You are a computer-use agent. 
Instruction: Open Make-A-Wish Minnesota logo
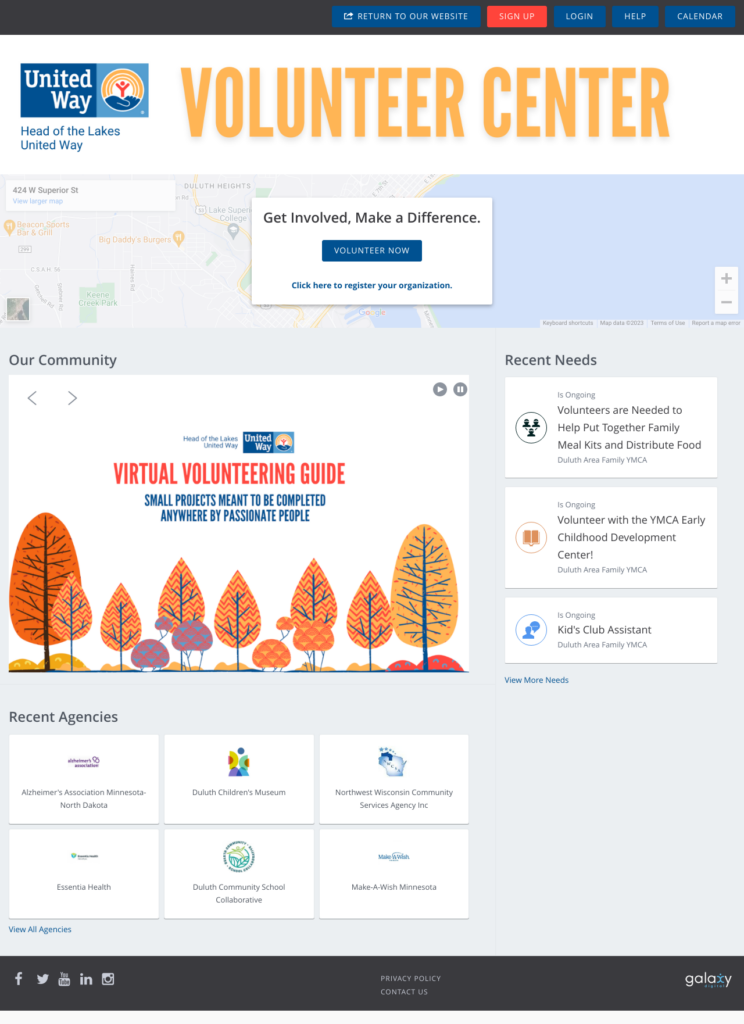coord(394,856)
